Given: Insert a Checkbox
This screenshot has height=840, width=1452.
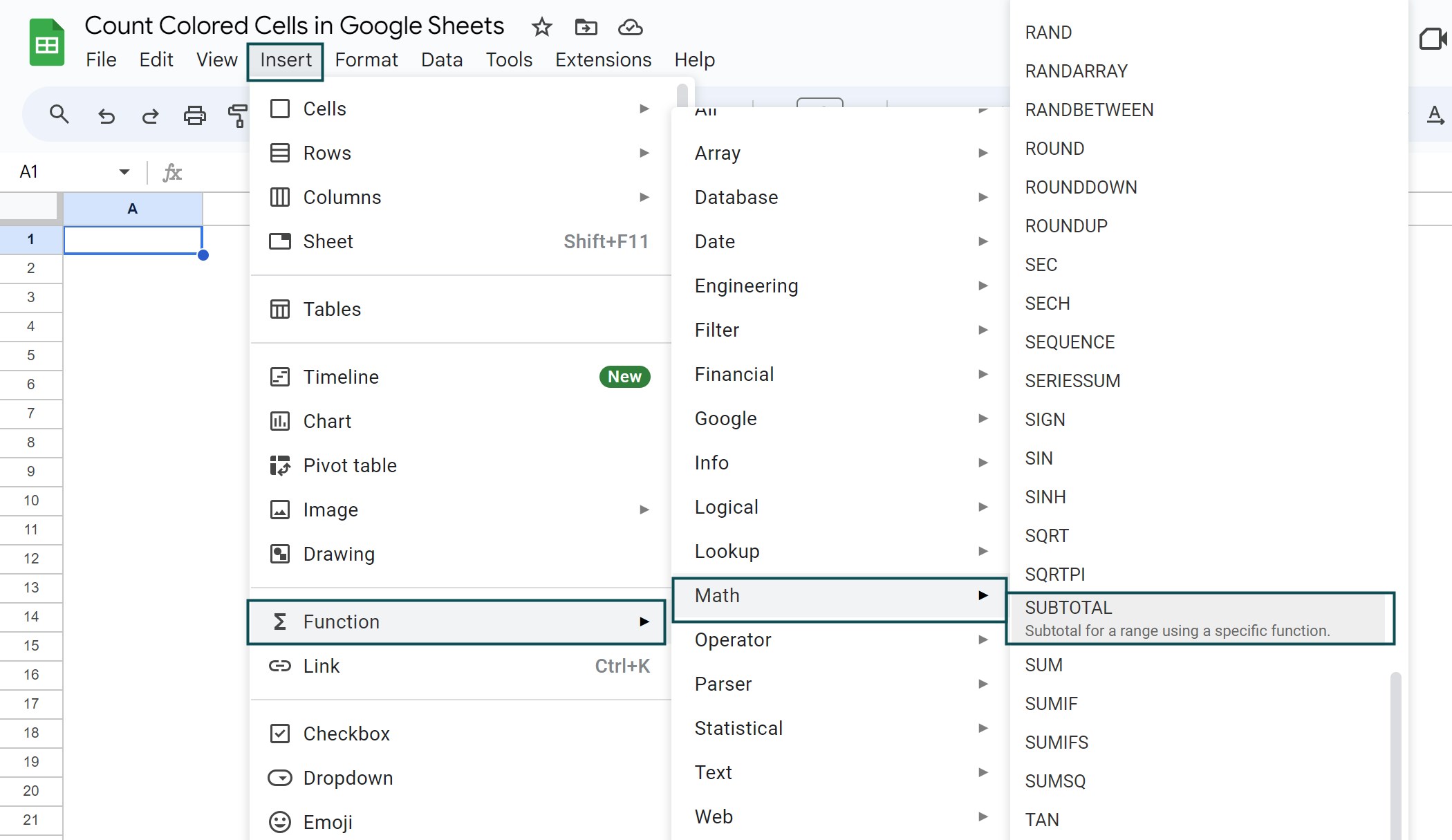Looking at the screenshot, I should (460, 734).
